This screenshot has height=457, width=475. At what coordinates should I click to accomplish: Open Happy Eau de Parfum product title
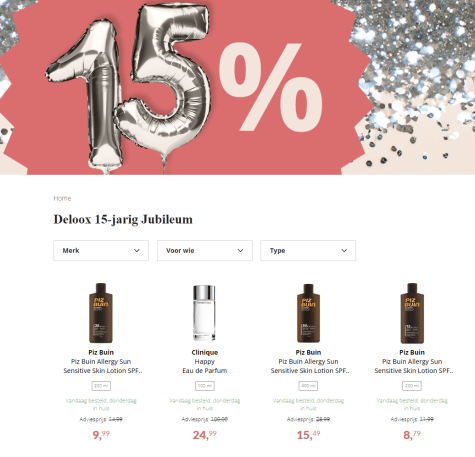pos(205,366)
